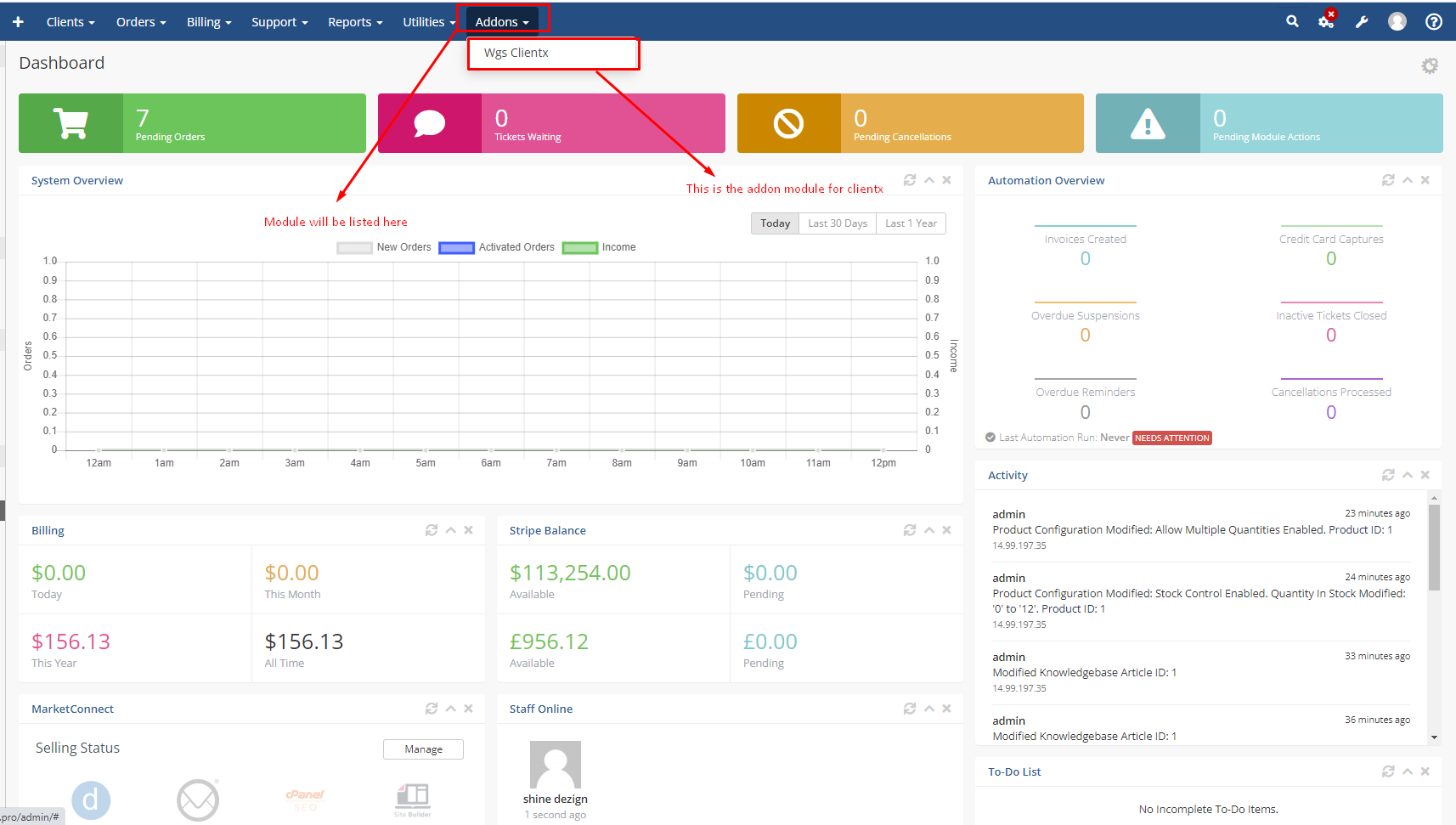The width and height of the screenshot is (1456, 825).
Task: Click the wrench setup icon
Action: point(1362,22)
